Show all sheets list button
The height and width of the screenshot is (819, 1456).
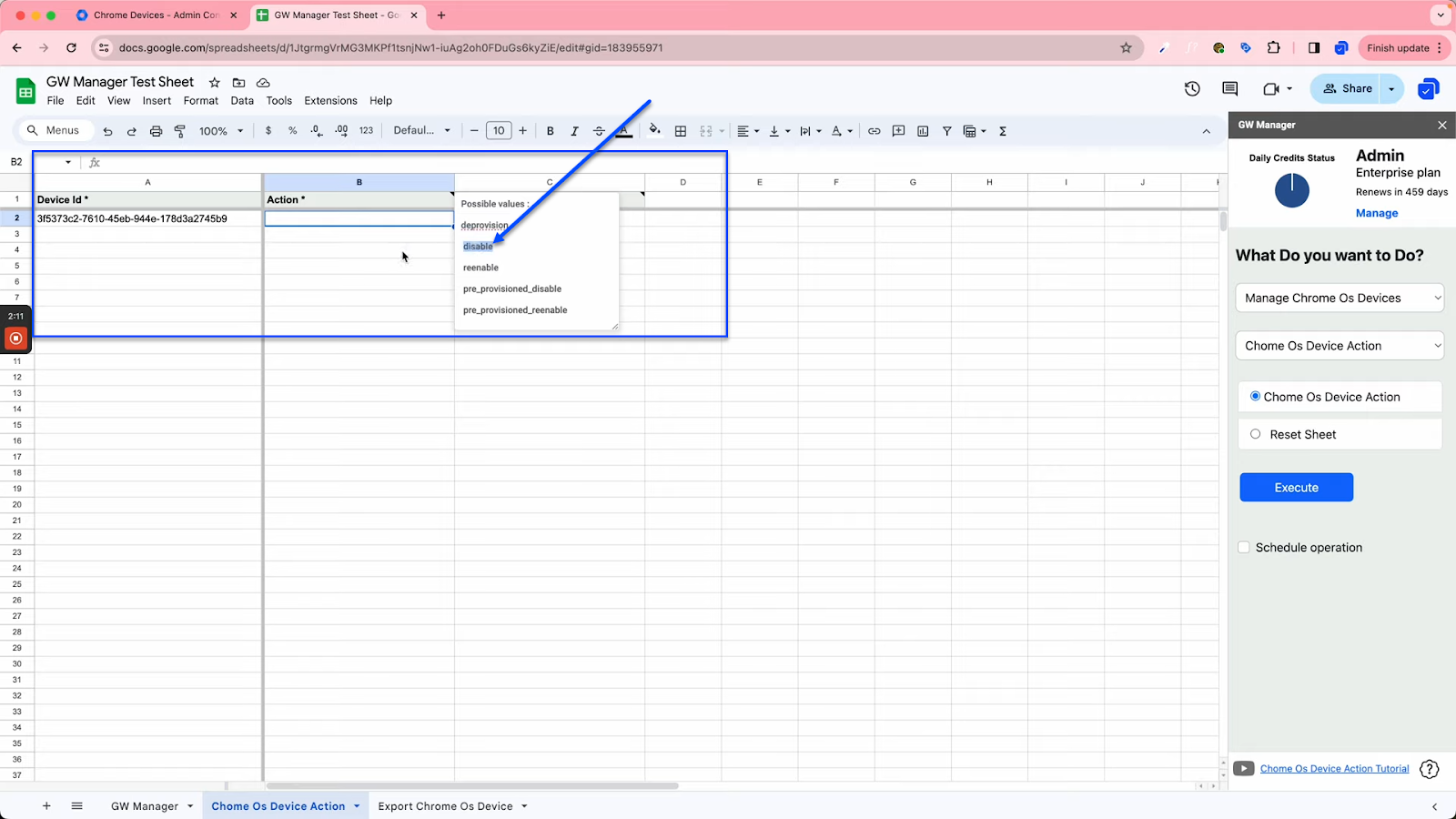[76, 806]
